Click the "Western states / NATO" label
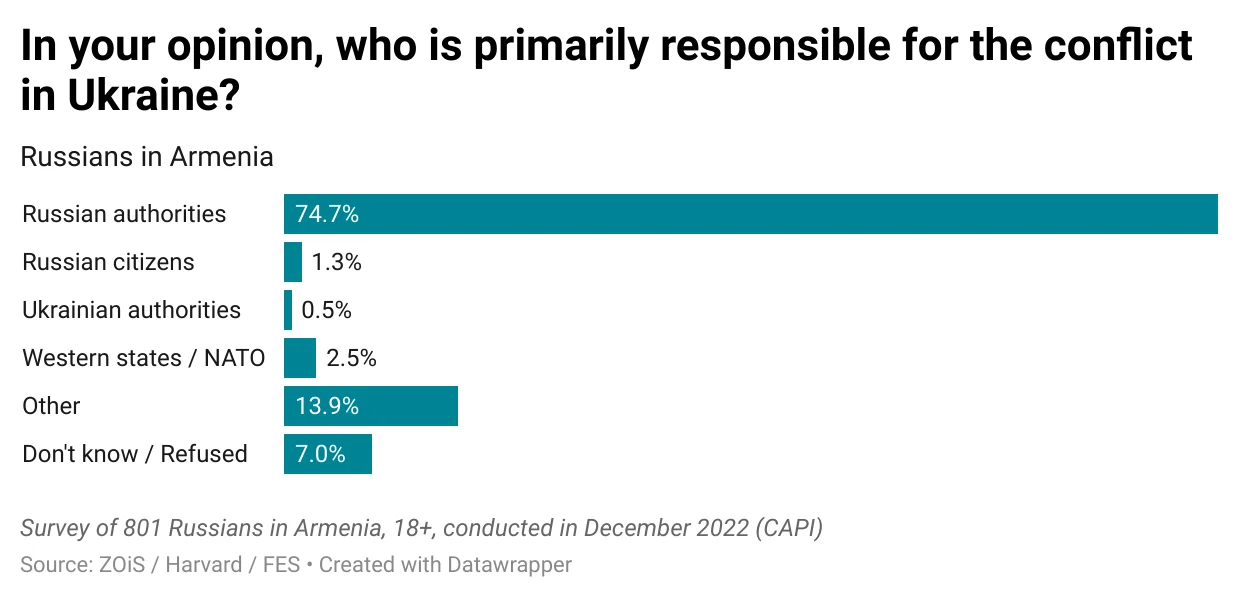1240x598 pixels. pyautogui.click(x=144, y=358)
